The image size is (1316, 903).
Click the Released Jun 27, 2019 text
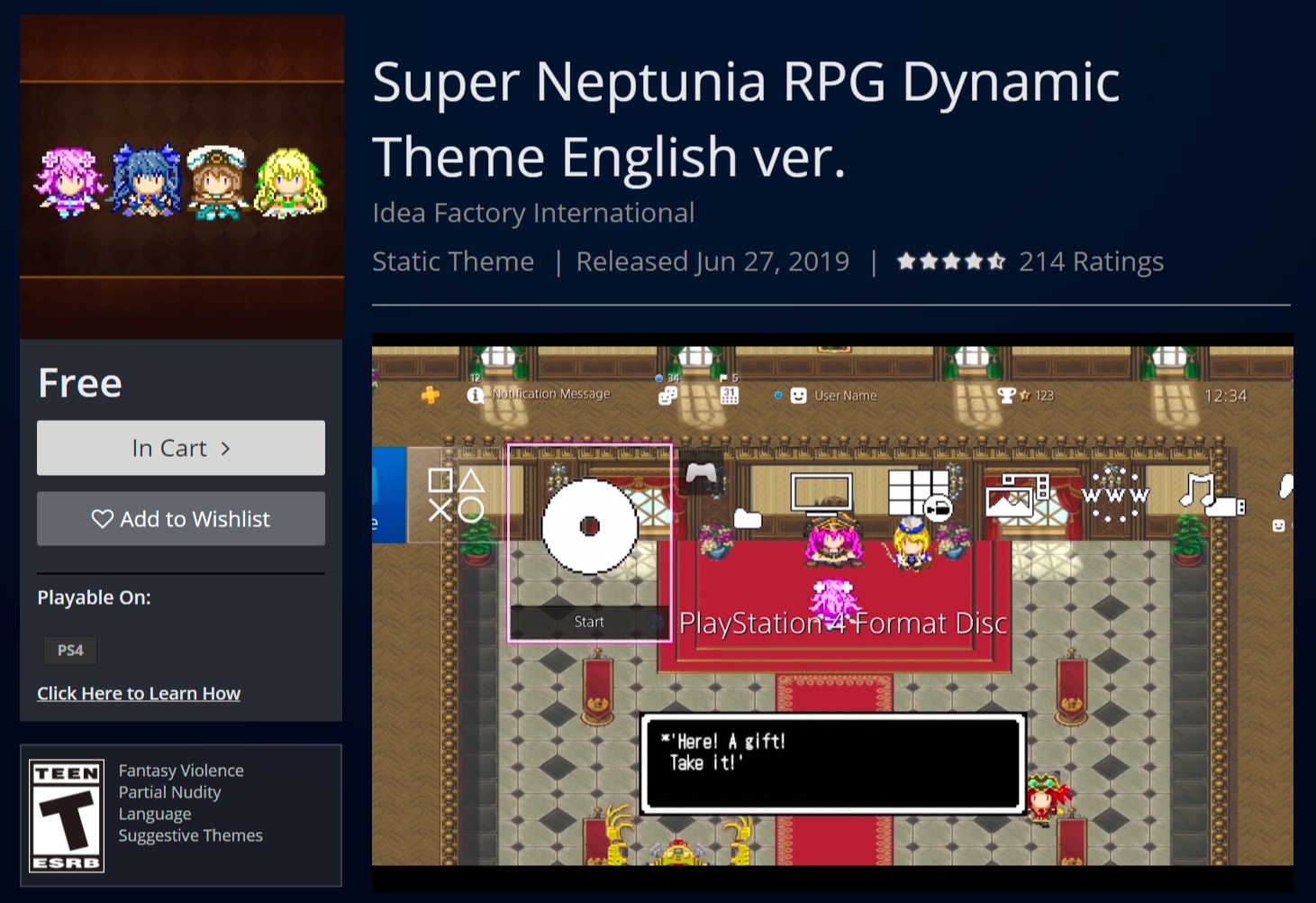point(712,261)
